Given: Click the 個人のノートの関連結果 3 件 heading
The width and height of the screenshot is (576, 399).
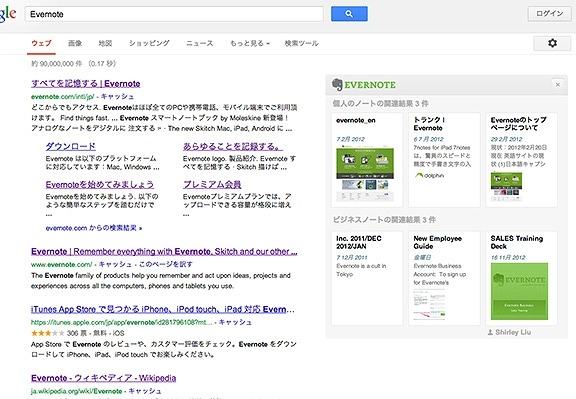Looking at the screenshot, I should point(381,104).
